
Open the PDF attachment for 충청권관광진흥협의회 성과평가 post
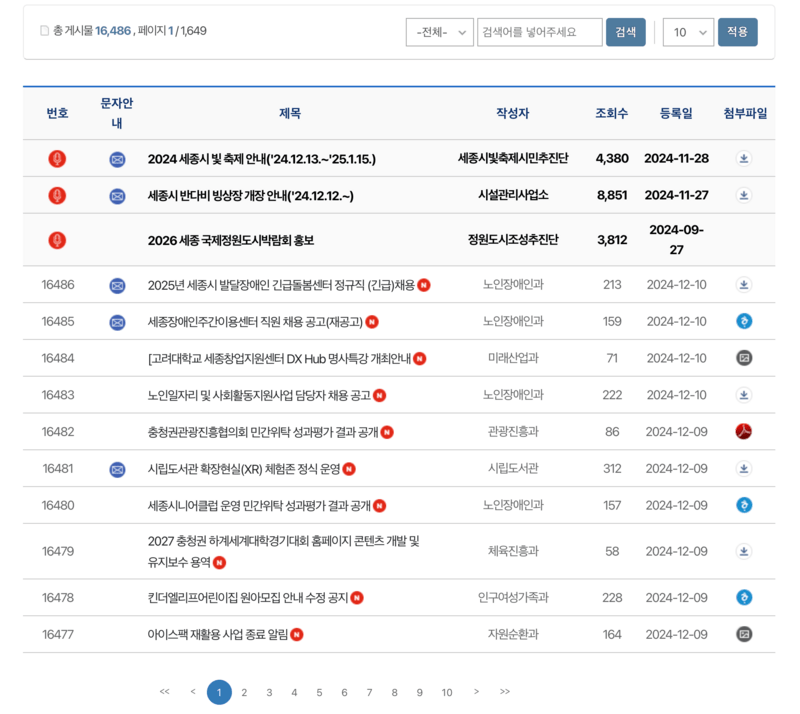743,432
